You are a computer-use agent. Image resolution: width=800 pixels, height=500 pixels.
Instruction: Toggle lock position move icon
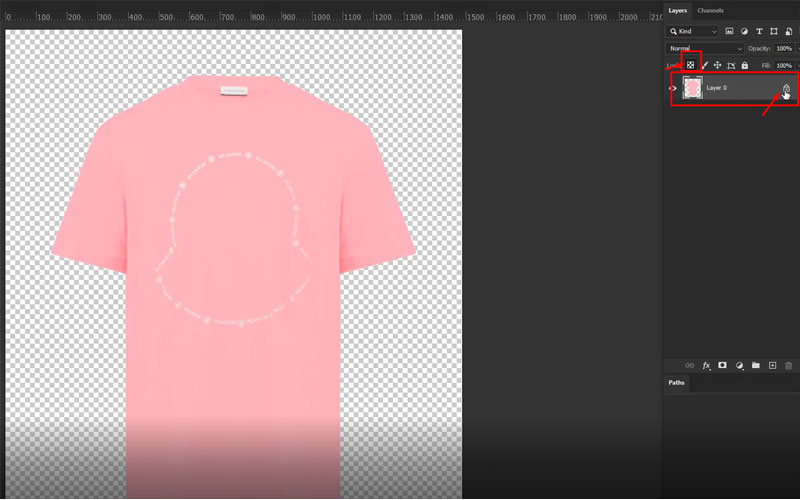[x=717, y=65]
